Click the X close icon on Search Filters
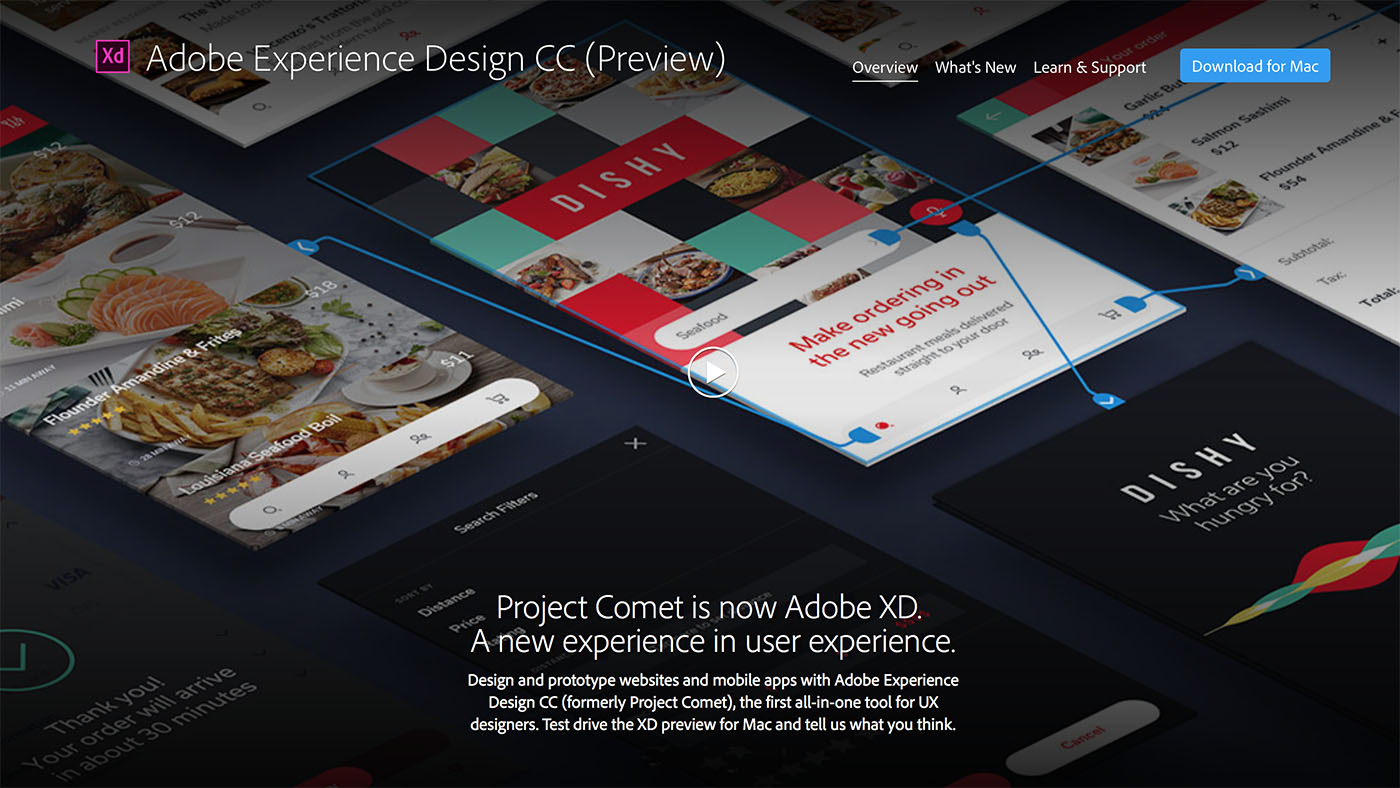 point(635,443)
